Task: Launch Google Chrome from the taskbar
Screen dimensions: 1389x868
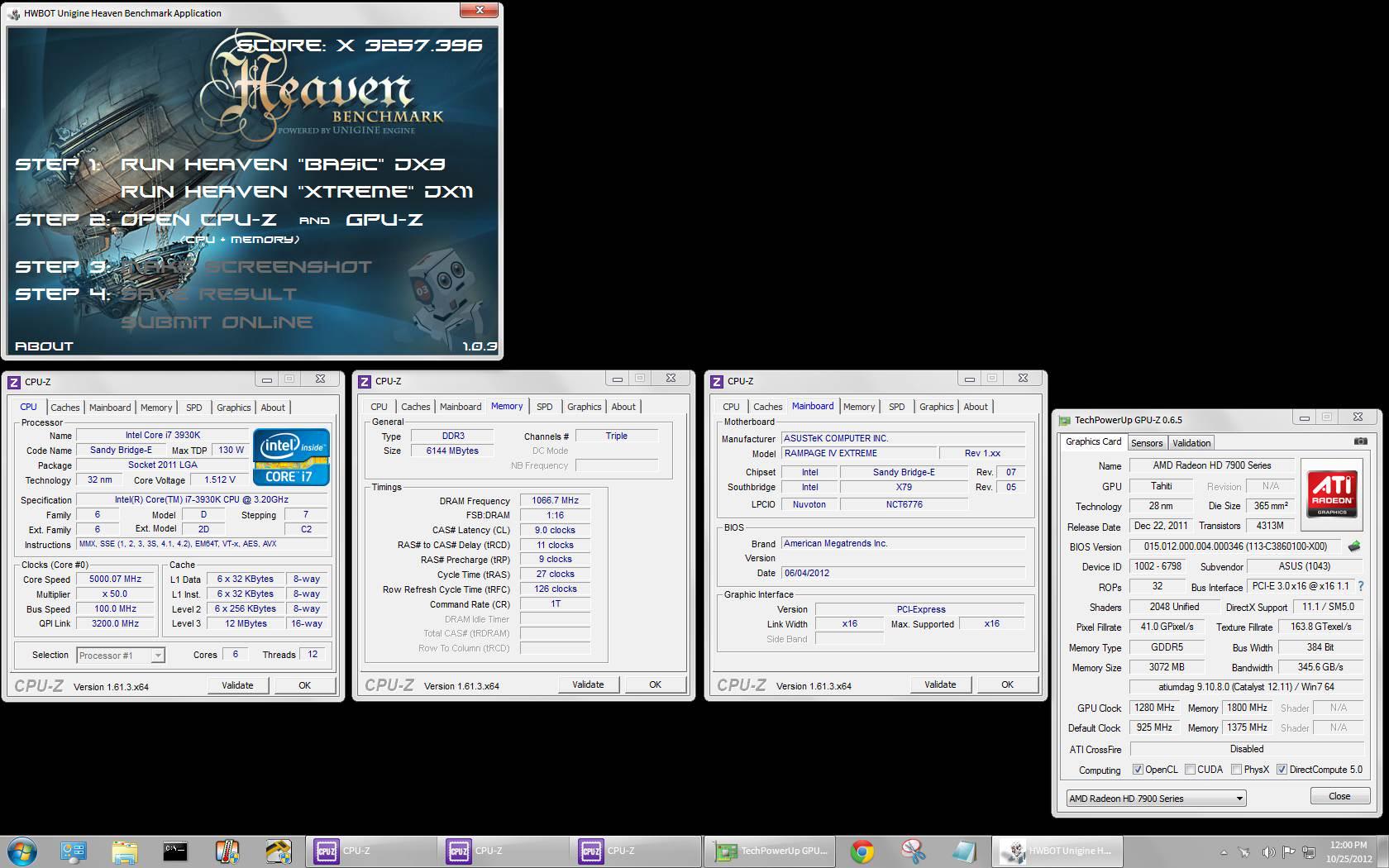Action: pos(862,851)
